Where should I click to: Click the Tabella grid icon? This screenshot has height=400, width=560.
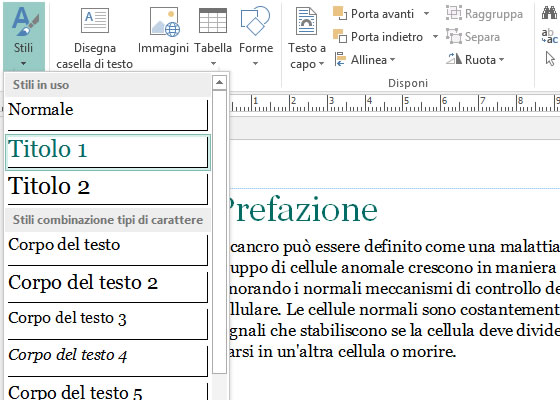click(213, 21)
